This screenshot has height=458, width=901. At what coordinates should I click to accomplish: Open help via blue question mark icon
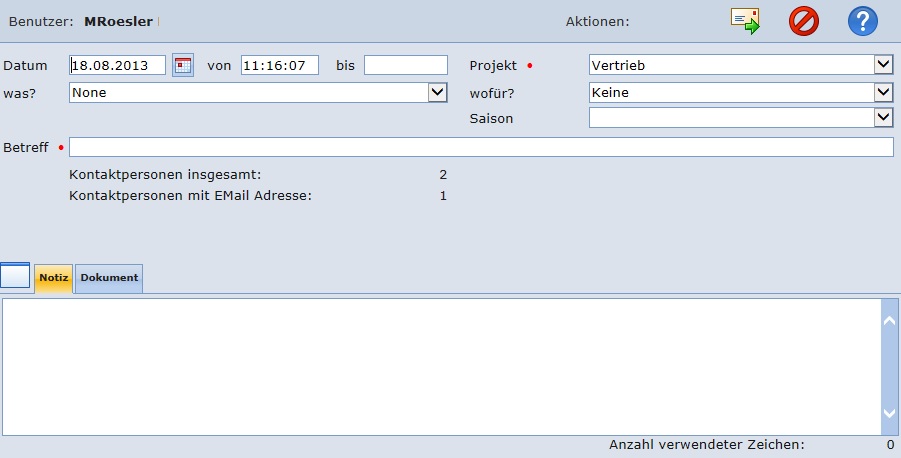862,21
